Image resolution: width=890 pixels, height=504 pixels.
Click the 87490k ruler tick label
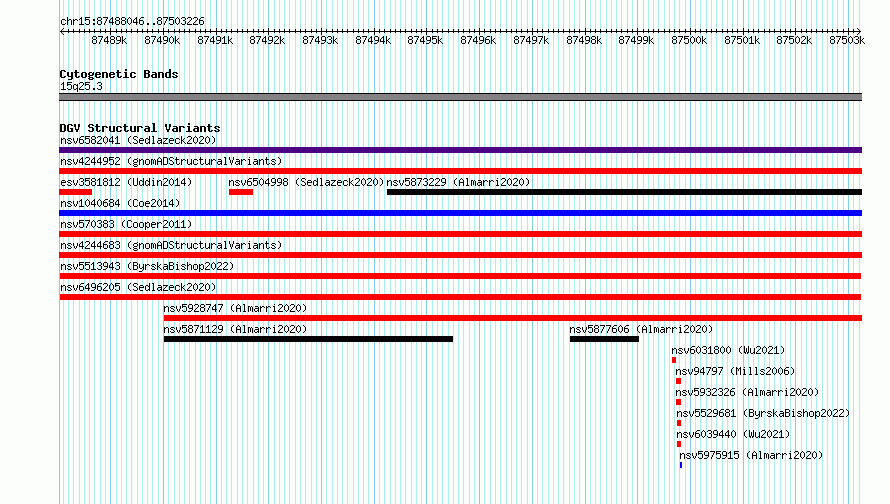(162, 40)
